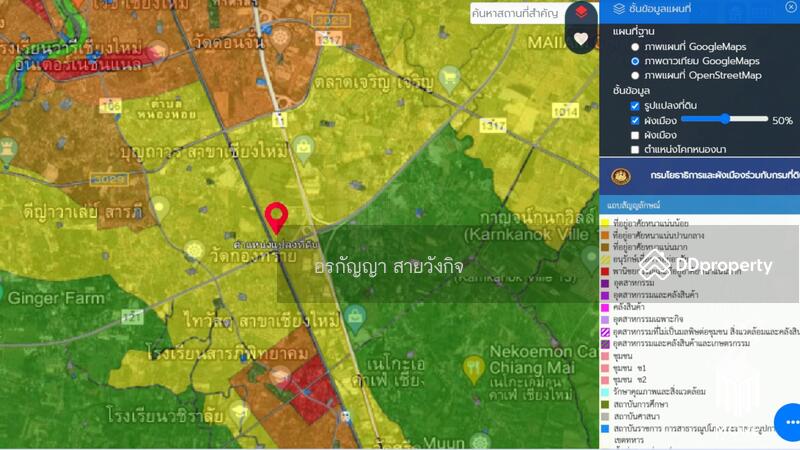800x450 pixels.
Task: Click the อุตสาหกรรมและคลังสินค้าและเกษตรกรรม legend entry
Action: tap(681, 343)
